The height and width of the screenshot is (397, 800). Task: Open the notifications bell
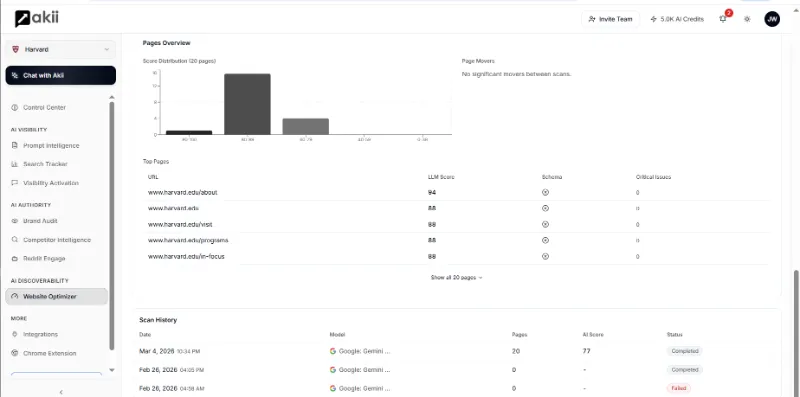[722, 19]
